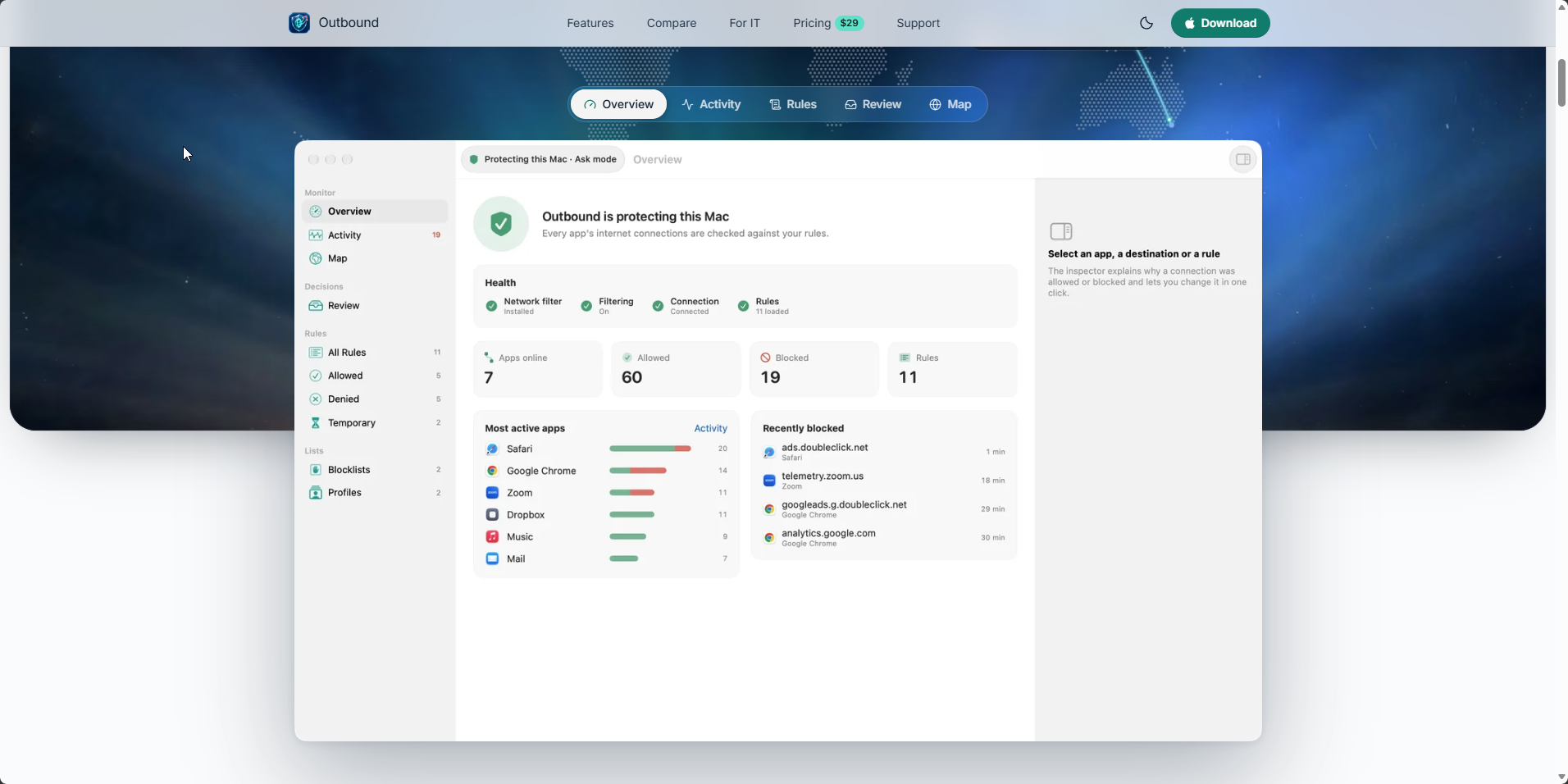The width and height of the screenshot is (1568, 784).
Task: Click the Blocked count card
Action: pyautogui.click(x=814, y=369)
